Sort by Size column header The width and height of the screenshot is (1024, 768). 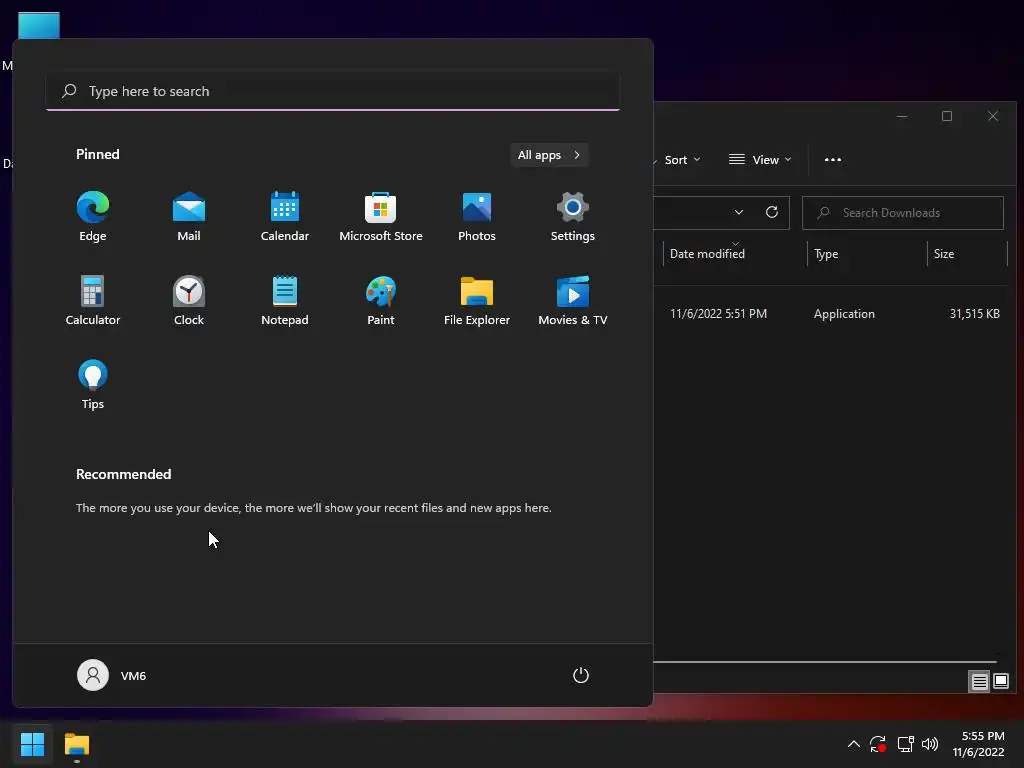click(x=967, y=253)
